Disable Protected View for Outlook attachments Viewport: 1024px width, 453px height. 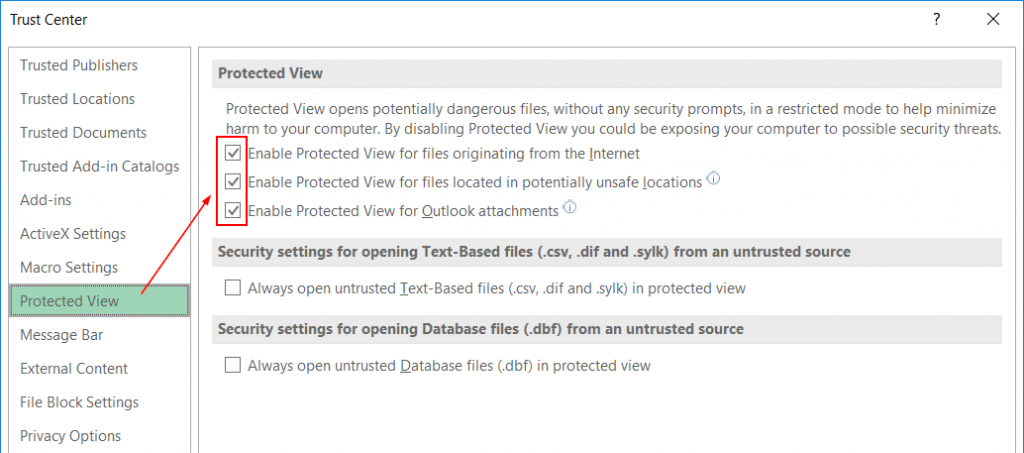point(232,211)
